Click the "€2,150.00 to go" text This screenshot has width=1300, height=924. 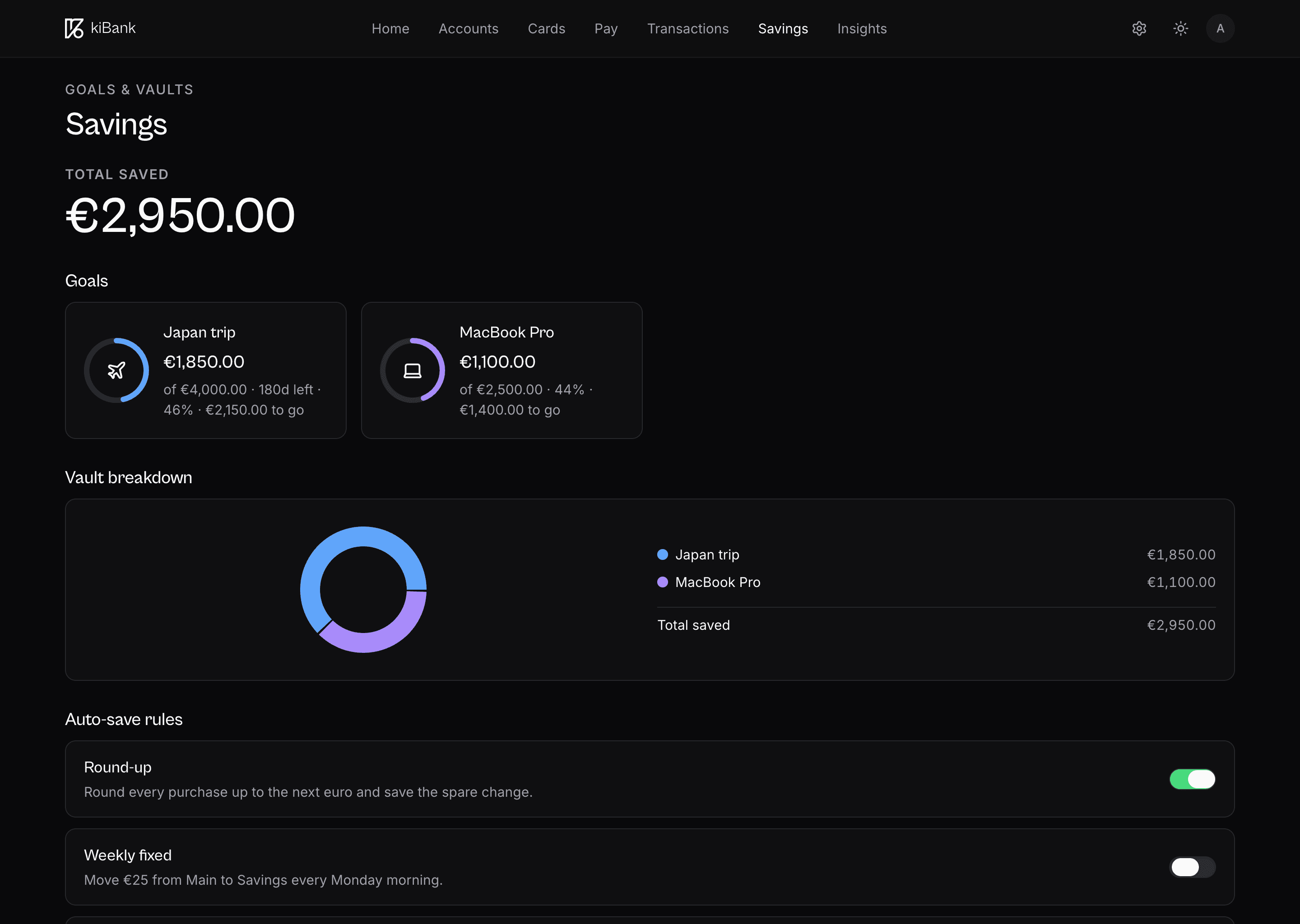(255, 410)
